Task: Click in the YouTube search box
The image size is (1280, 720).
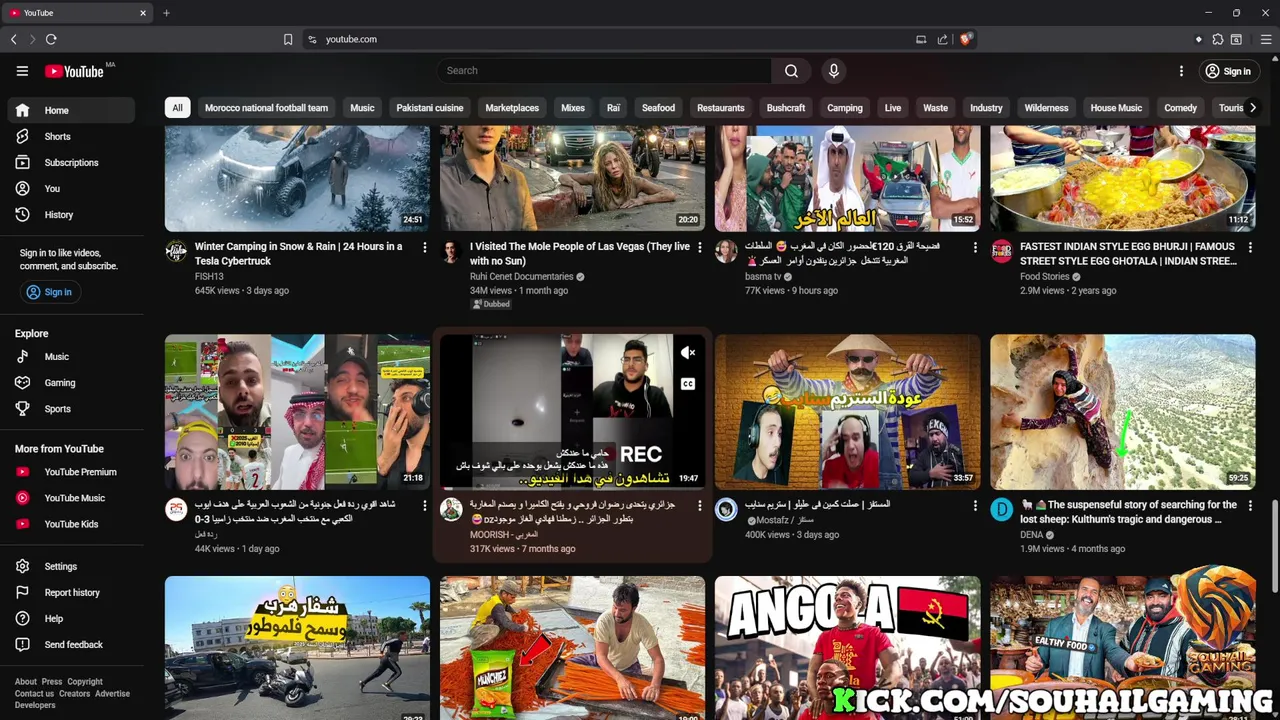Action: [604, 71]
